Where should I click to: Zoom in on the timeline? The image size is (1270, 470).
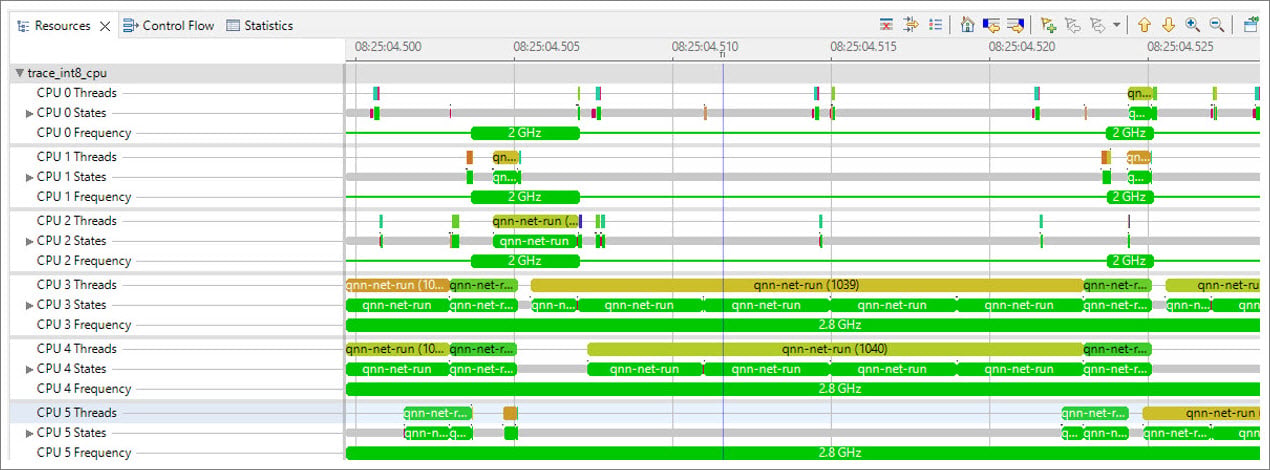(x=1192, y=25)
